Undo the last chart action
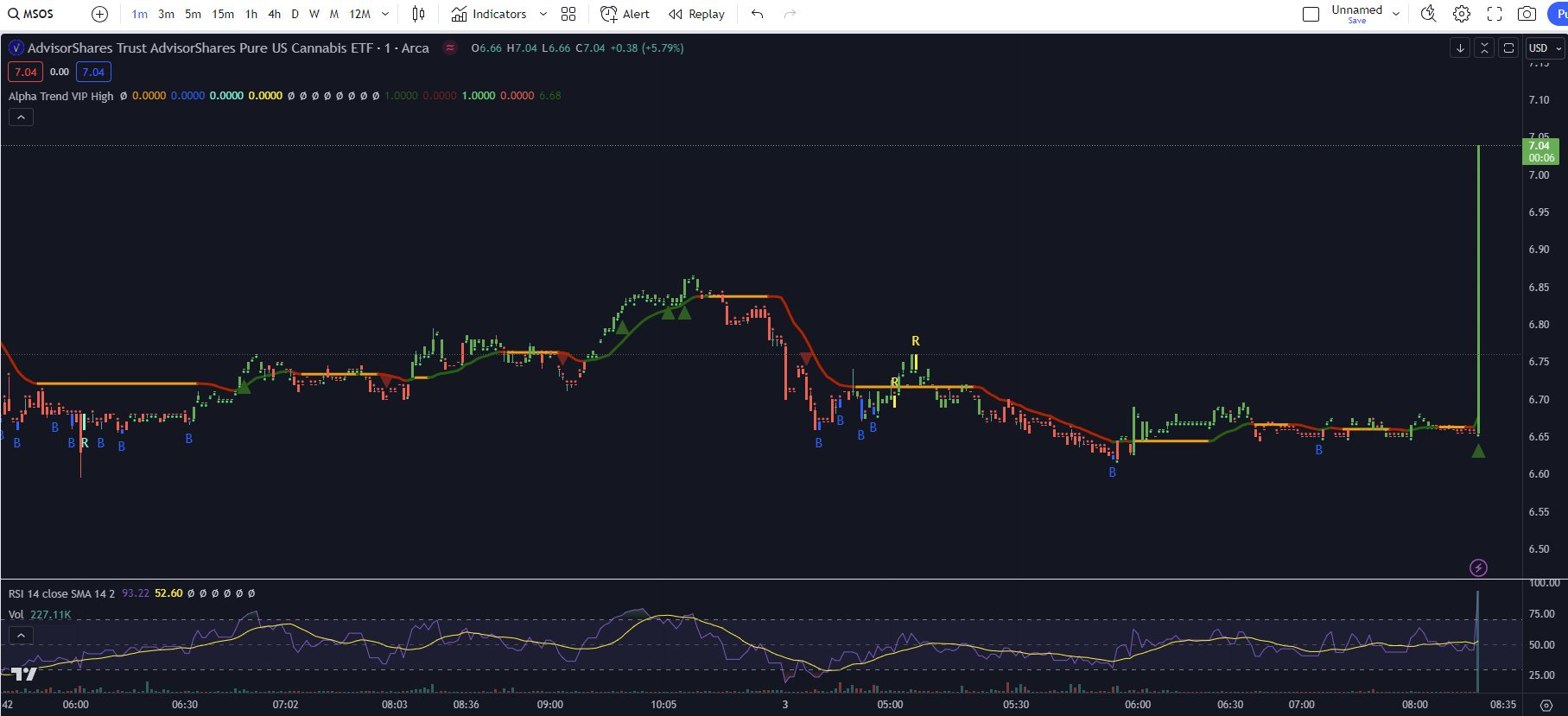This screenshot has height=716, width=1568. pyautogui.click(x=757, y=14)
